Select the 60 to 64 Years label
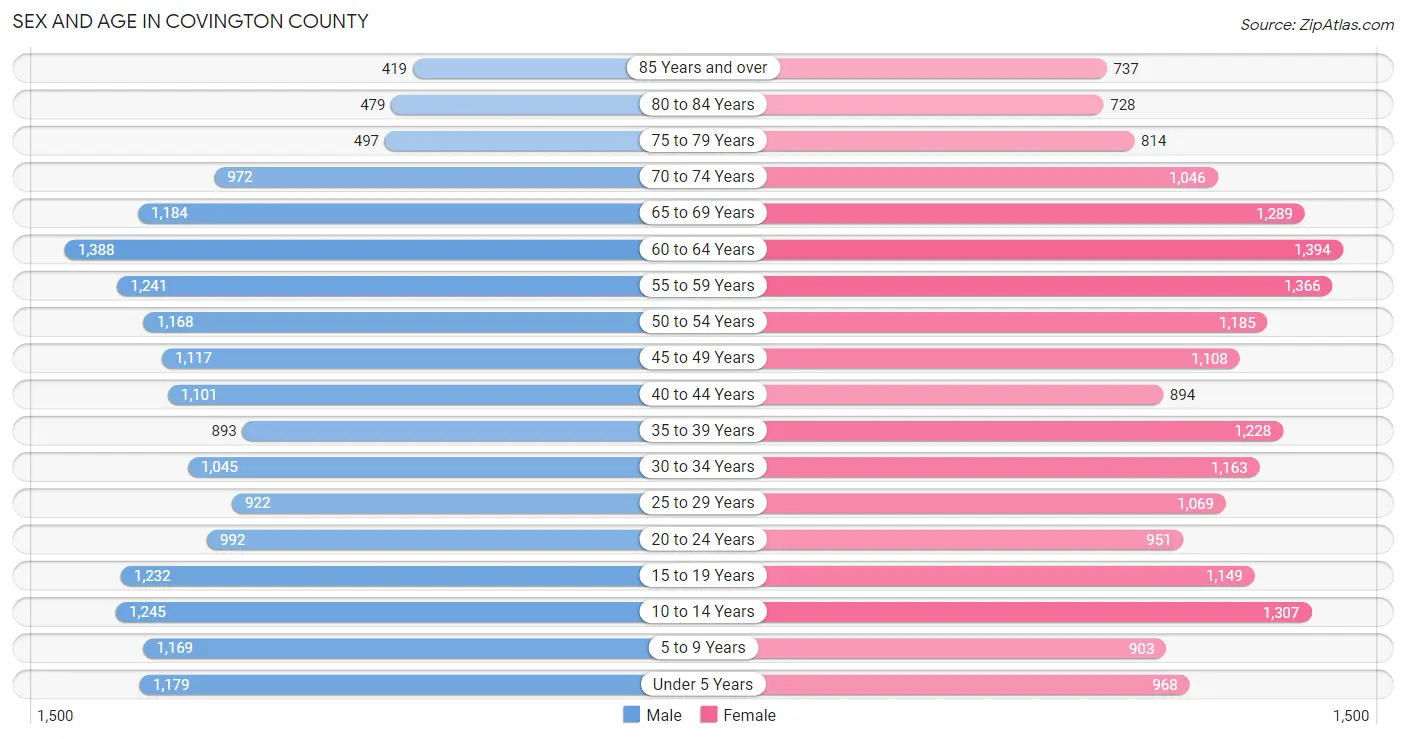Image resolution: width=1406 pixels, height=739 pixels. [703, 249]
